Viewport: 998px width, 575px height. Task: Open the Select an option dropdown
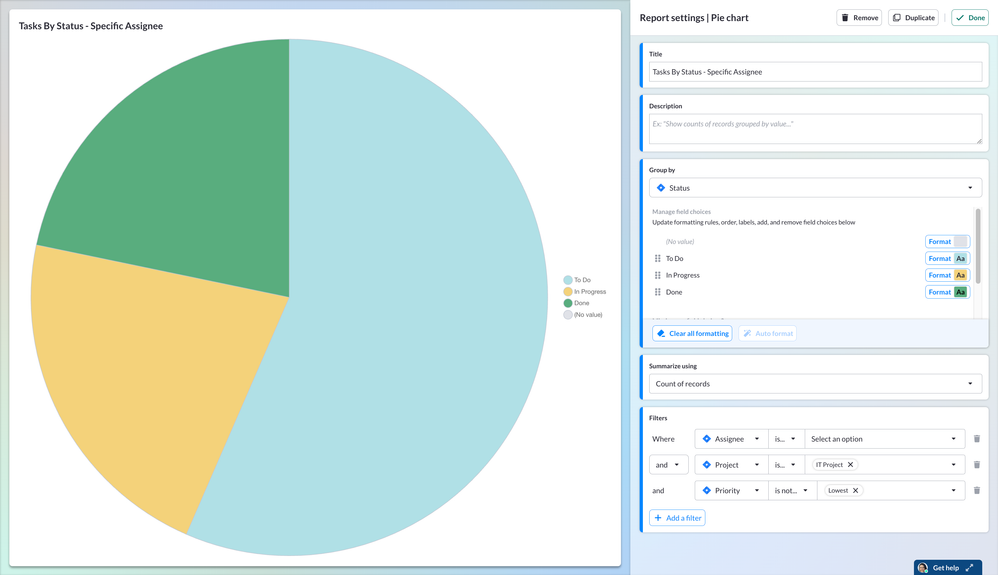pos(884,439)
